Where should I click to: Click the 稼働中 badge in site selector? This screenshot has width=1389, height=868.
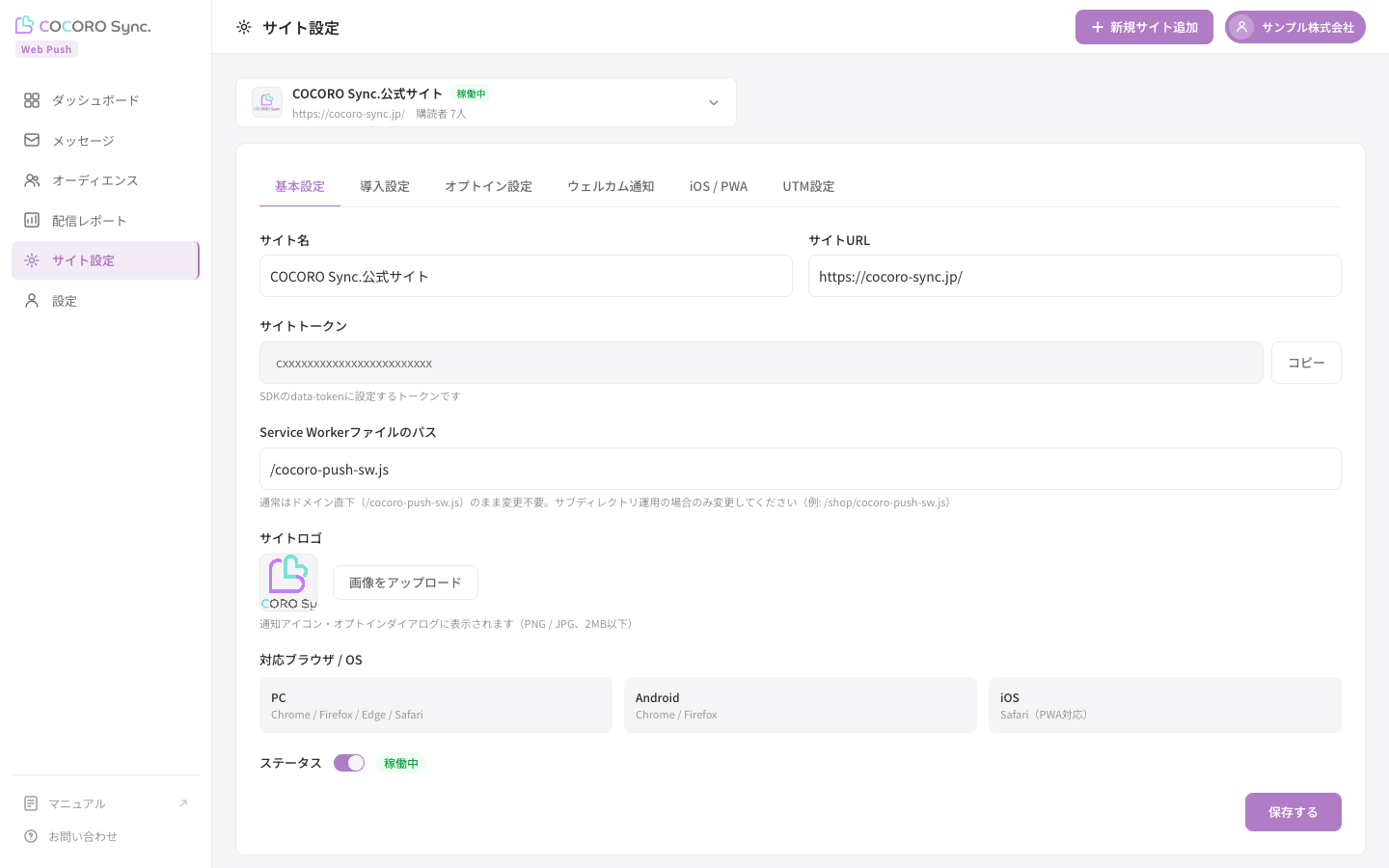point(472,94)
